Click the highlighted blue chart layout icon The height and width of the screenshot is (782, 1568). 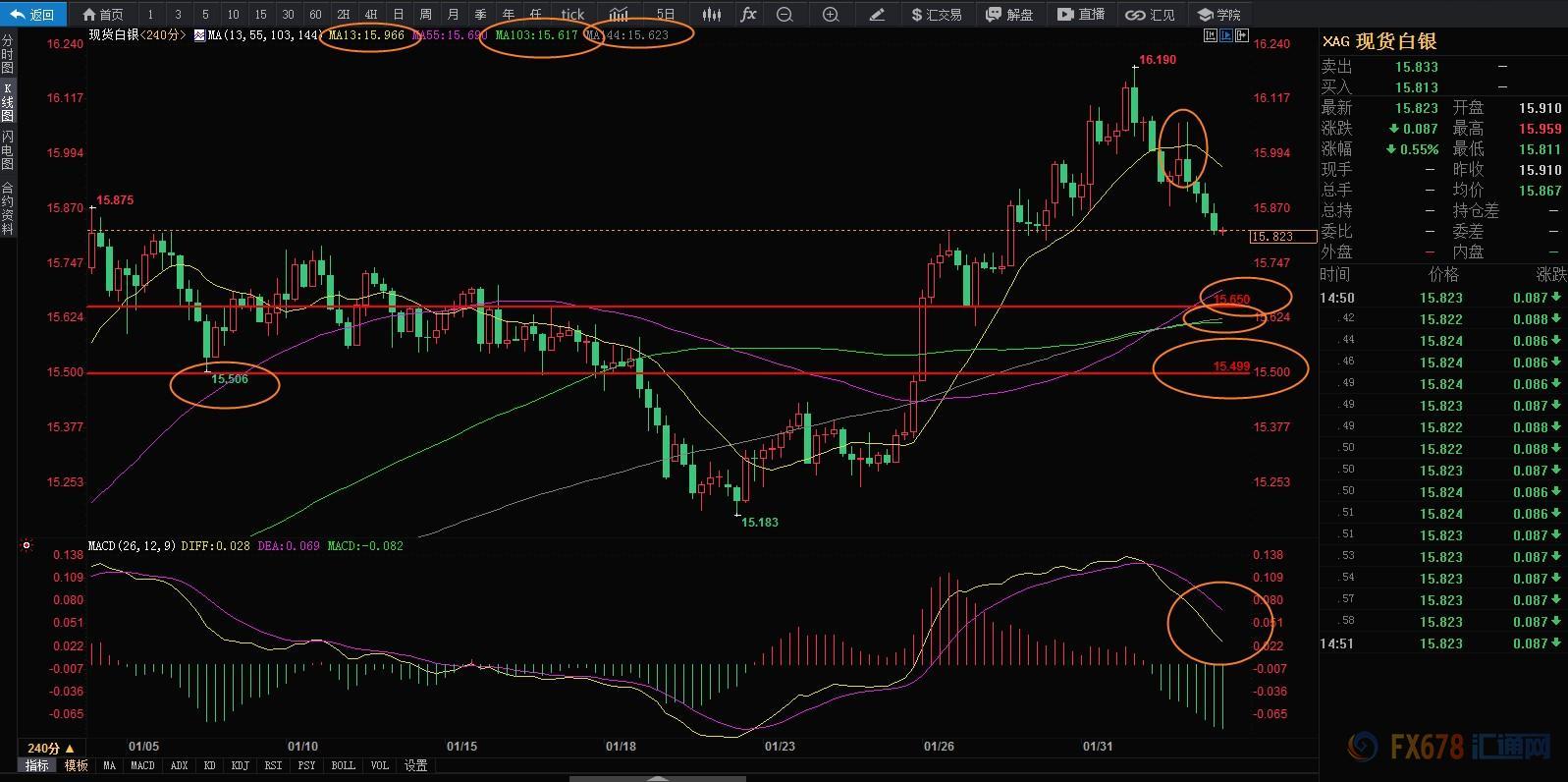[x=1227, y=35]
